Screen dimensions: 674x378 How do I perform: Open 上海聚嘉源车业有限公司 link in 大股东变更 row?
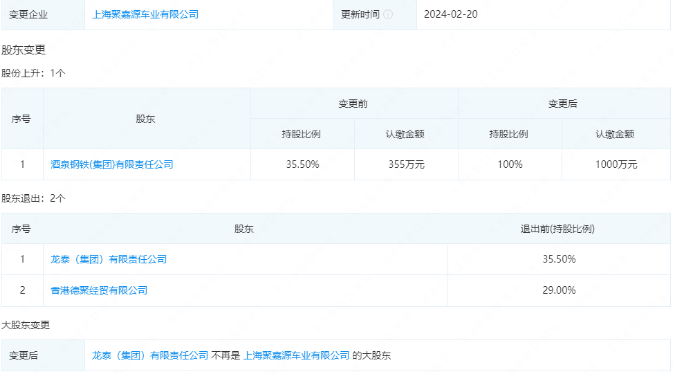tap(297, 356)
